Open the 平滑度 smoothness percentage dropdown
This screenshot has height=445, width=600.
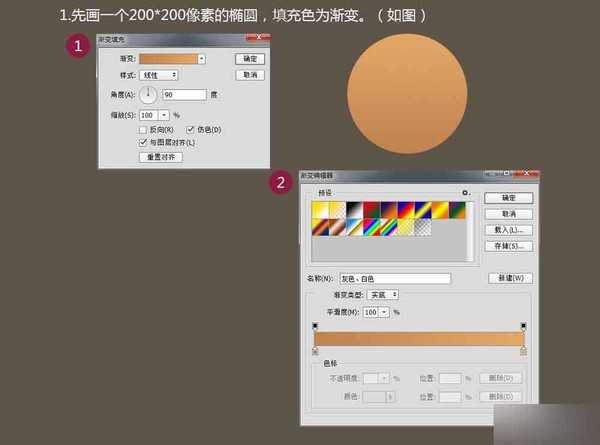pos(385,312)
